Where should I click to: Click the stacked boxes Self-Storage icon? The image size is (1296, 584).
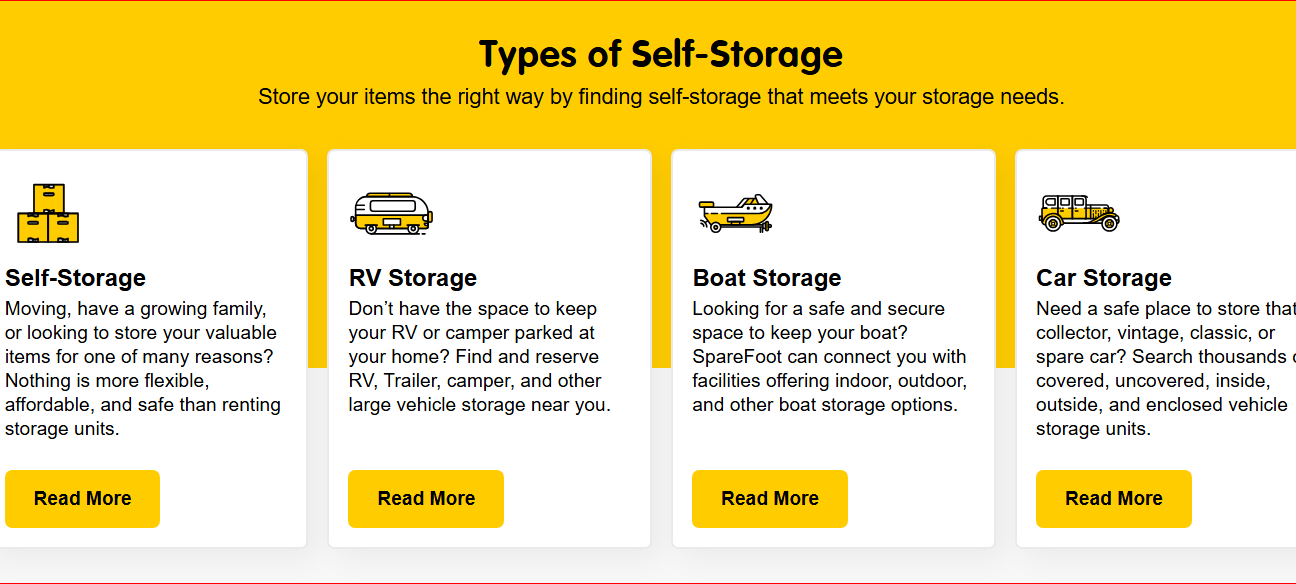tap(48, 213)
